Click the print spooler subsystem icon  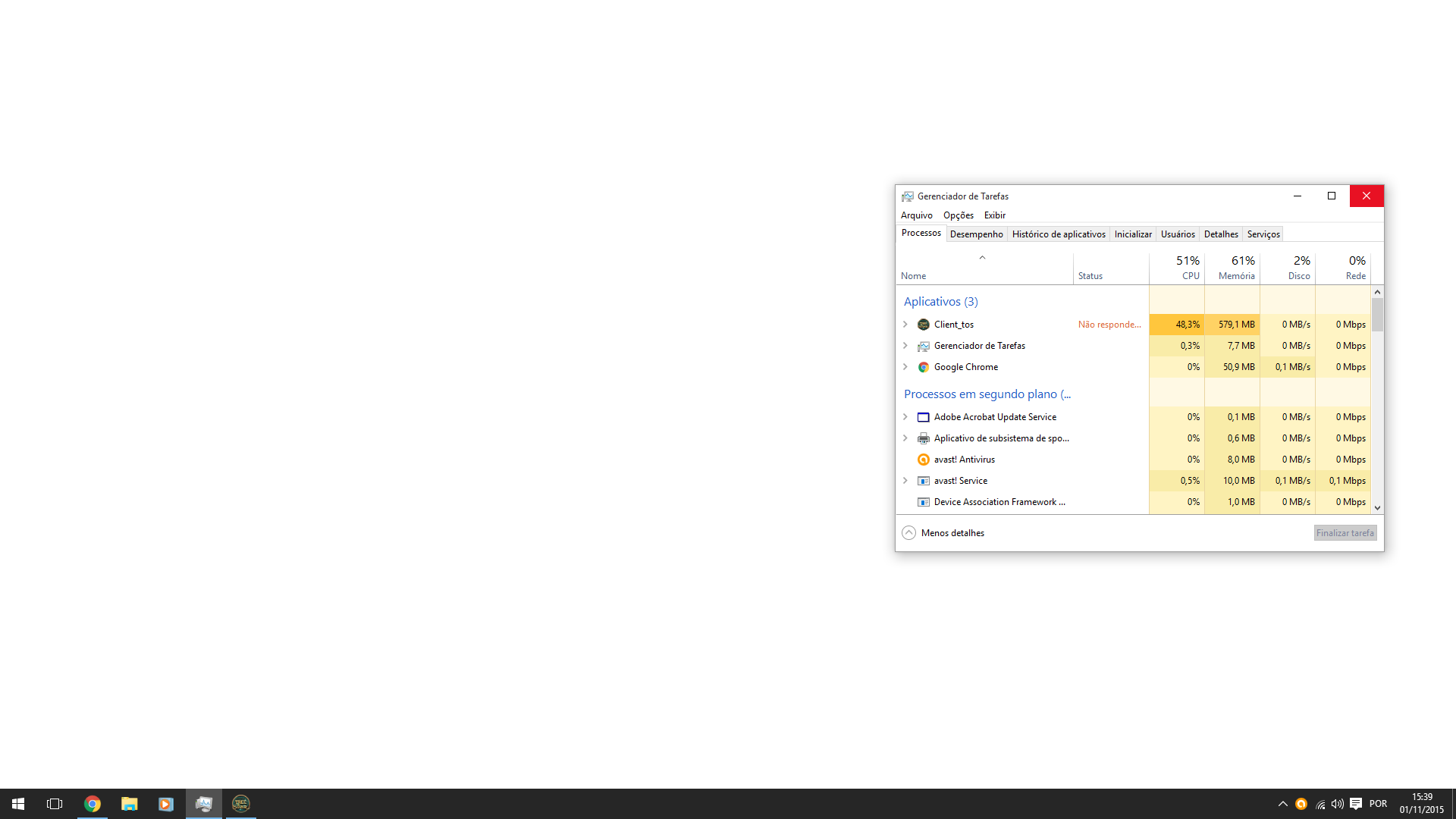point(923,438)
